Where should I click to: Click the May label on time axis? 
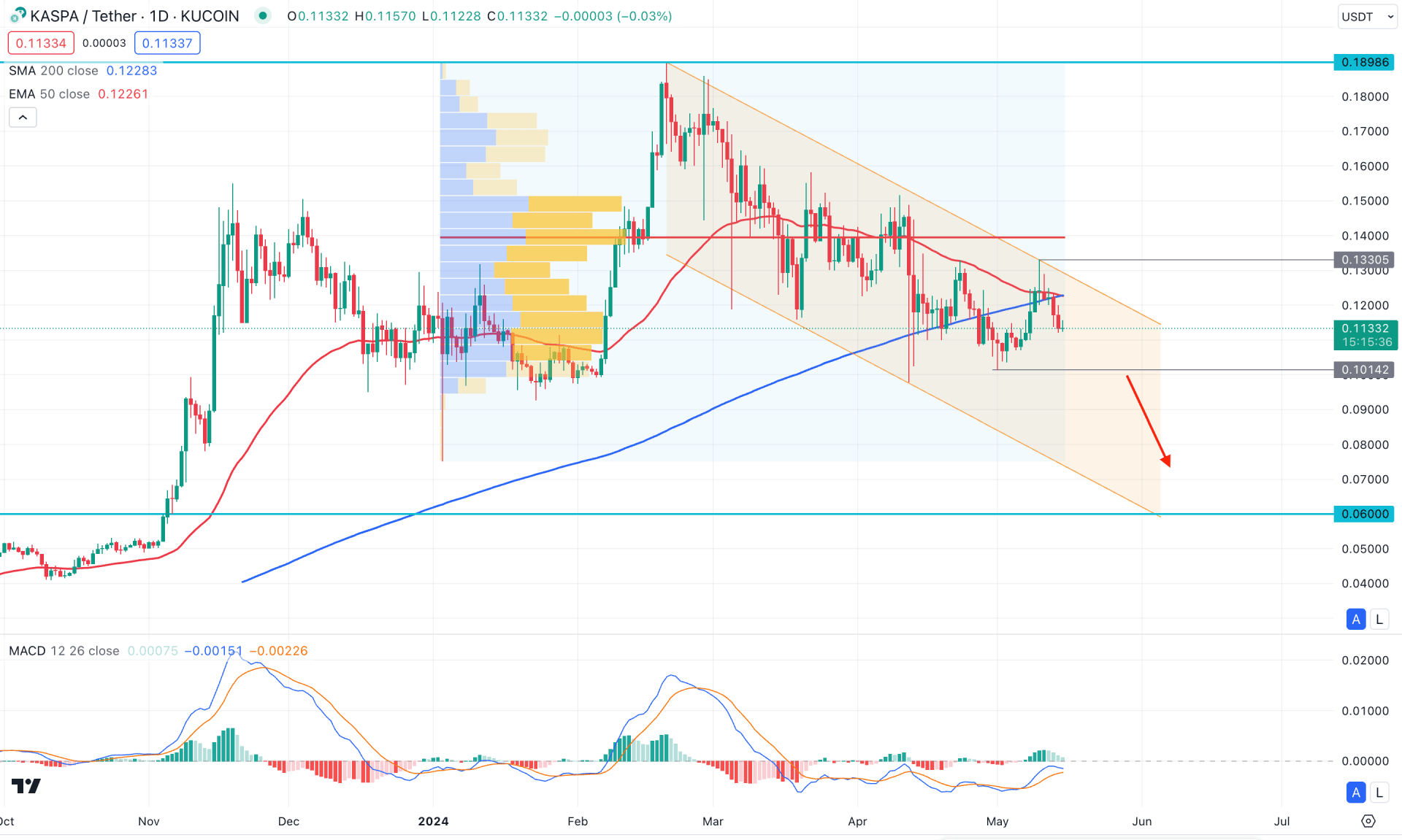click(x=997, y=822)
